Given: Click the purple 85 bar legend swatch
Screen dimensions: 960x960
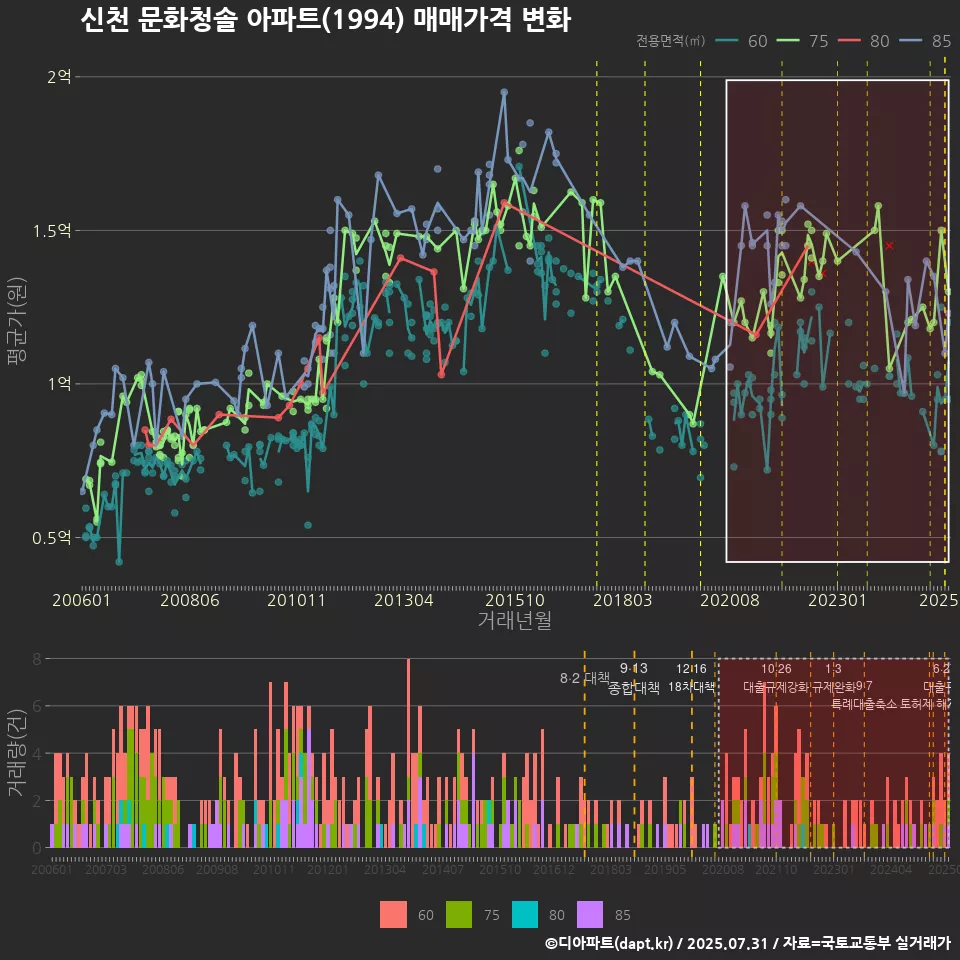Looking at the screenshot, I should (x=590, y=915).
